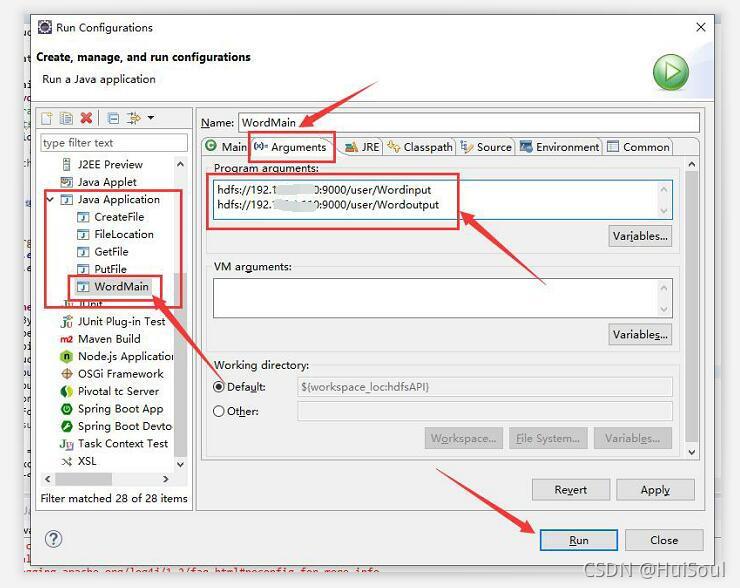Switch to the Main tab
Screen dimensions: 740x588
[x=227, y=147]
